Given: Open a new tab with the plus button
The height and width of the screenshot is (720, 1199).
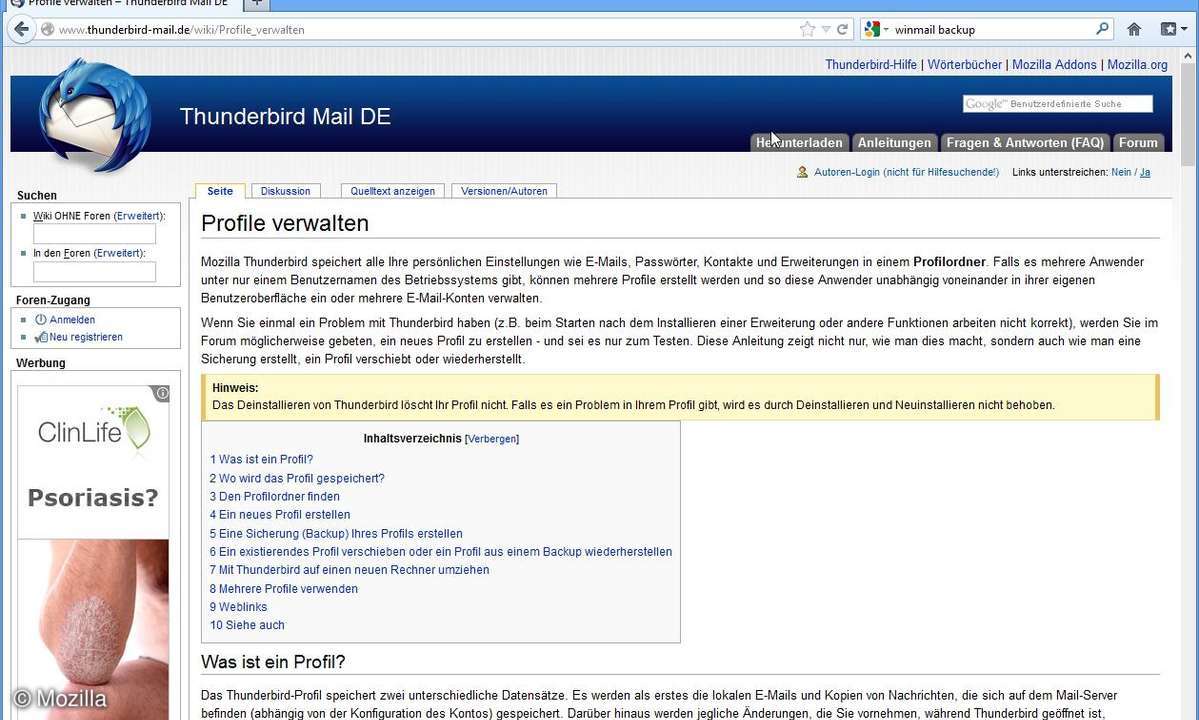Looking at the screenshot, I should 257,3.
